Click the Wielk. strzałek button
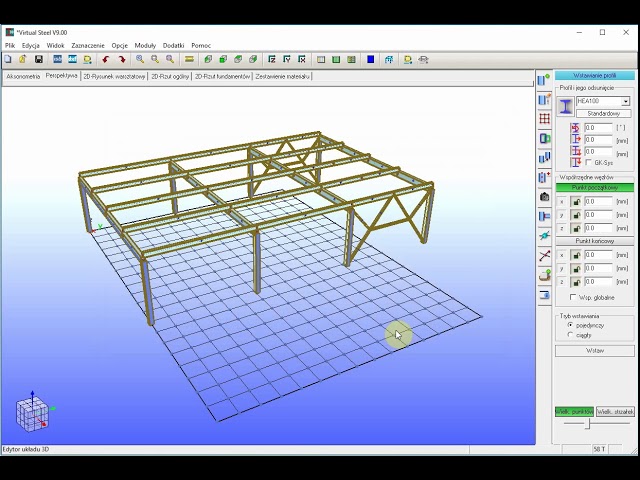This screenshot has height=480, width=640. (x=615, y=412)
